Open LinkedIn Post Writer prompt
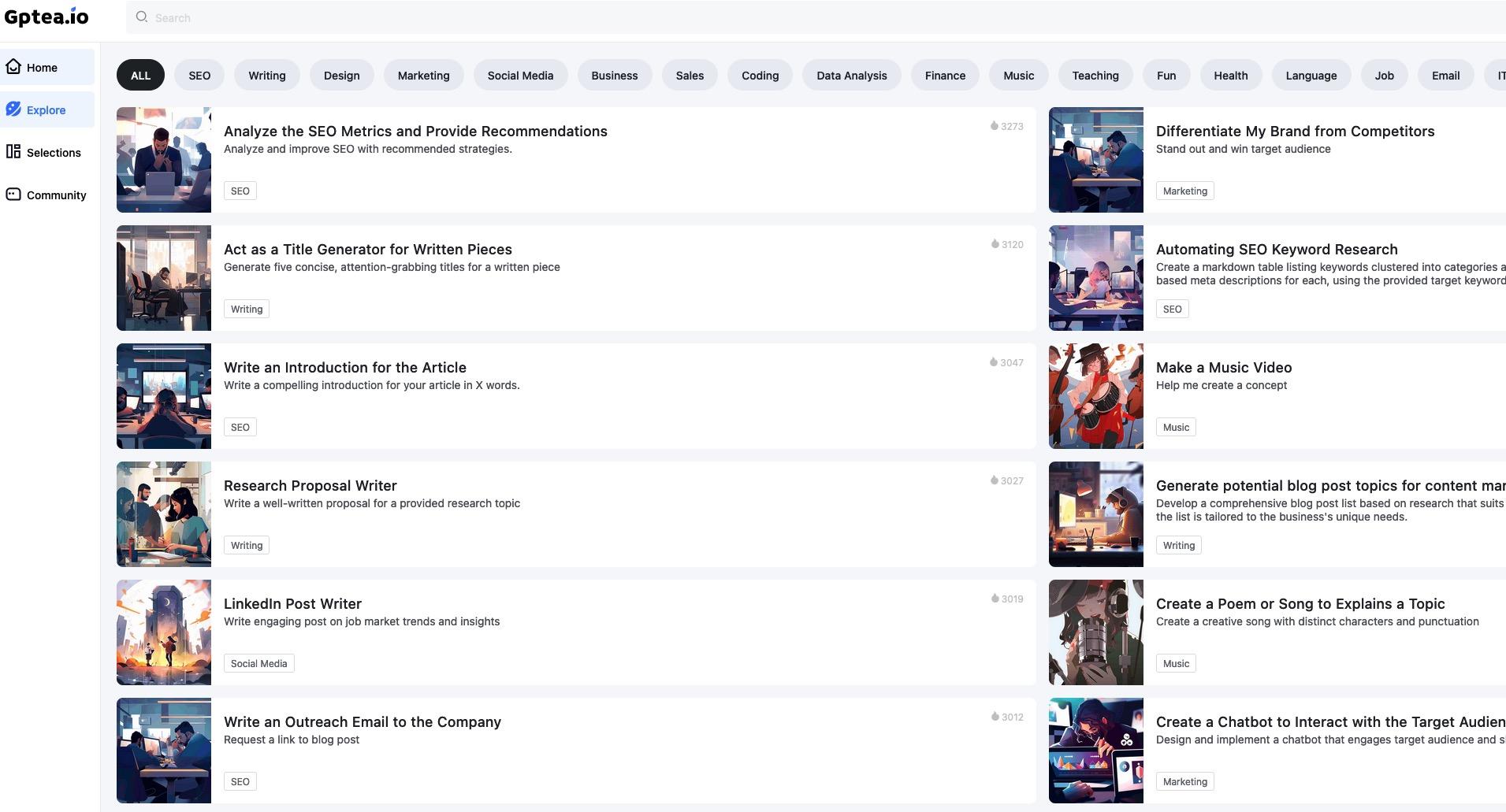 click(292, 604)
